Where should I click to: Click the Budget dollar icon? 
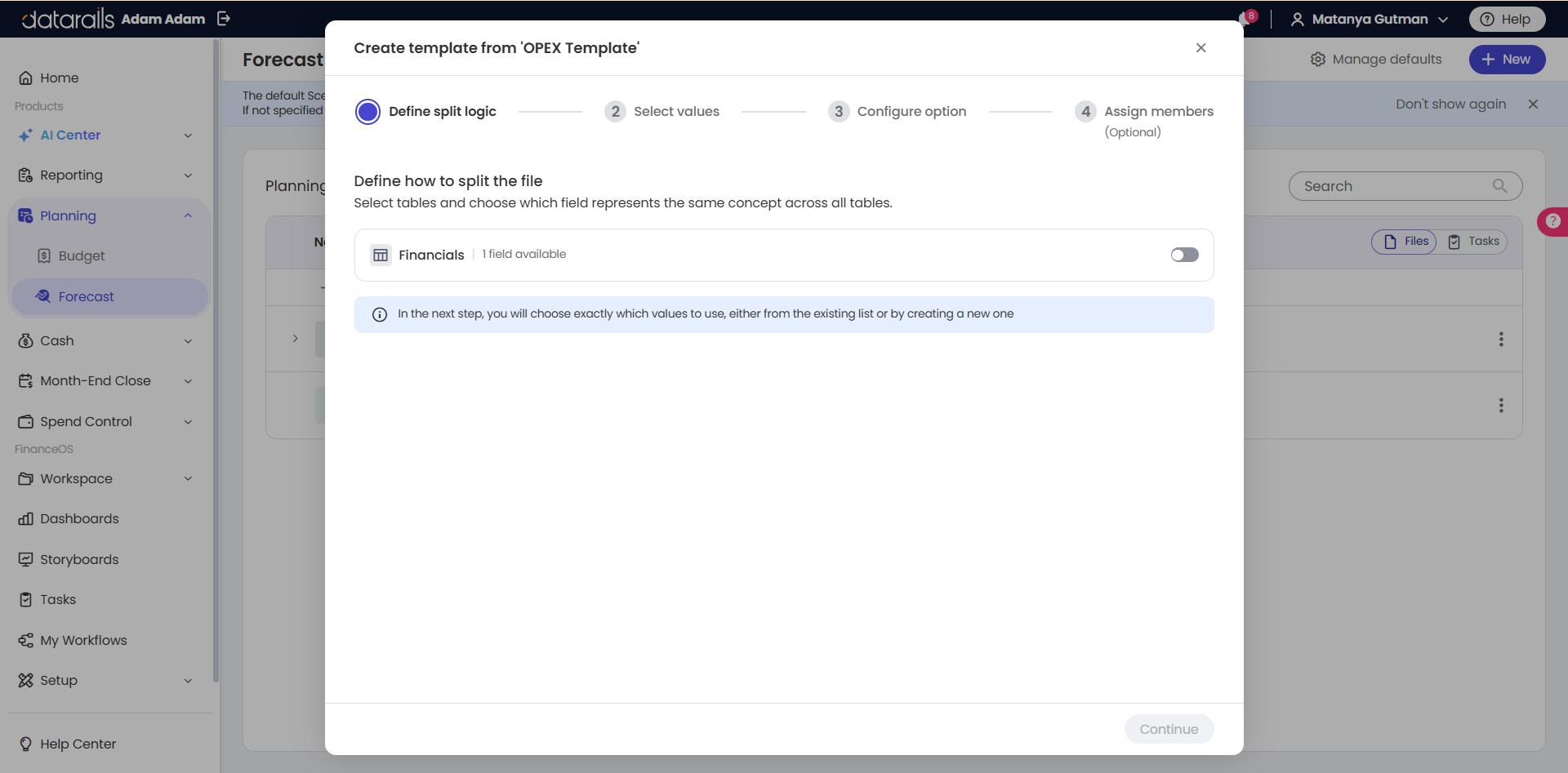(x=45, y=256)
